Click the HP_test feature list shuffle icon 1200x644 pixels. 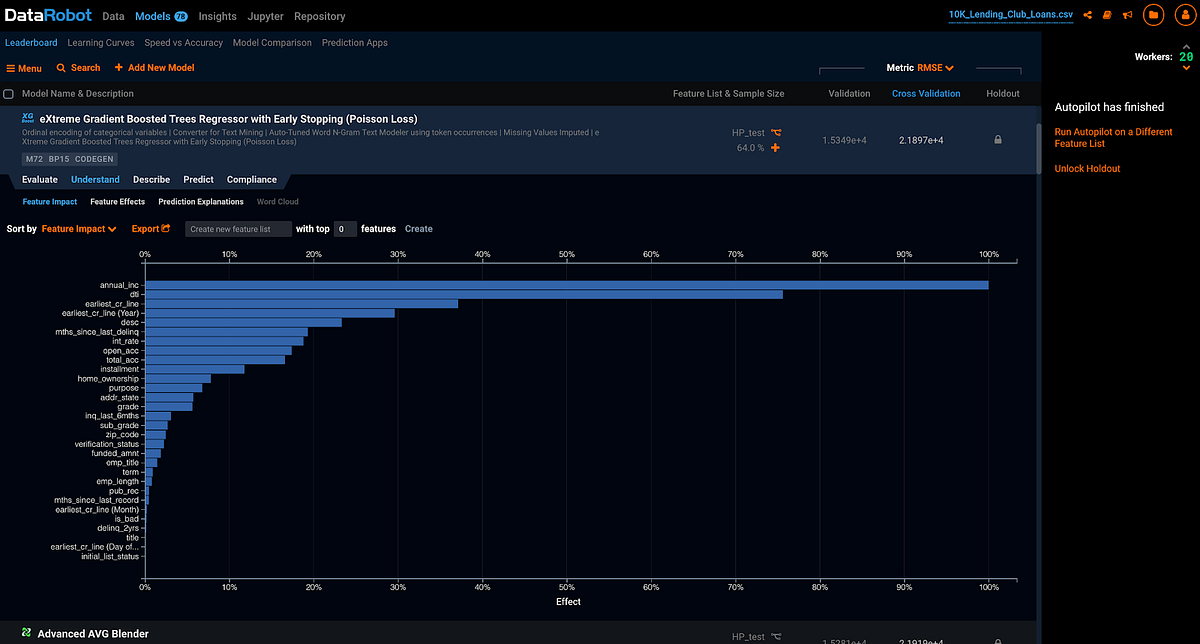776,132
